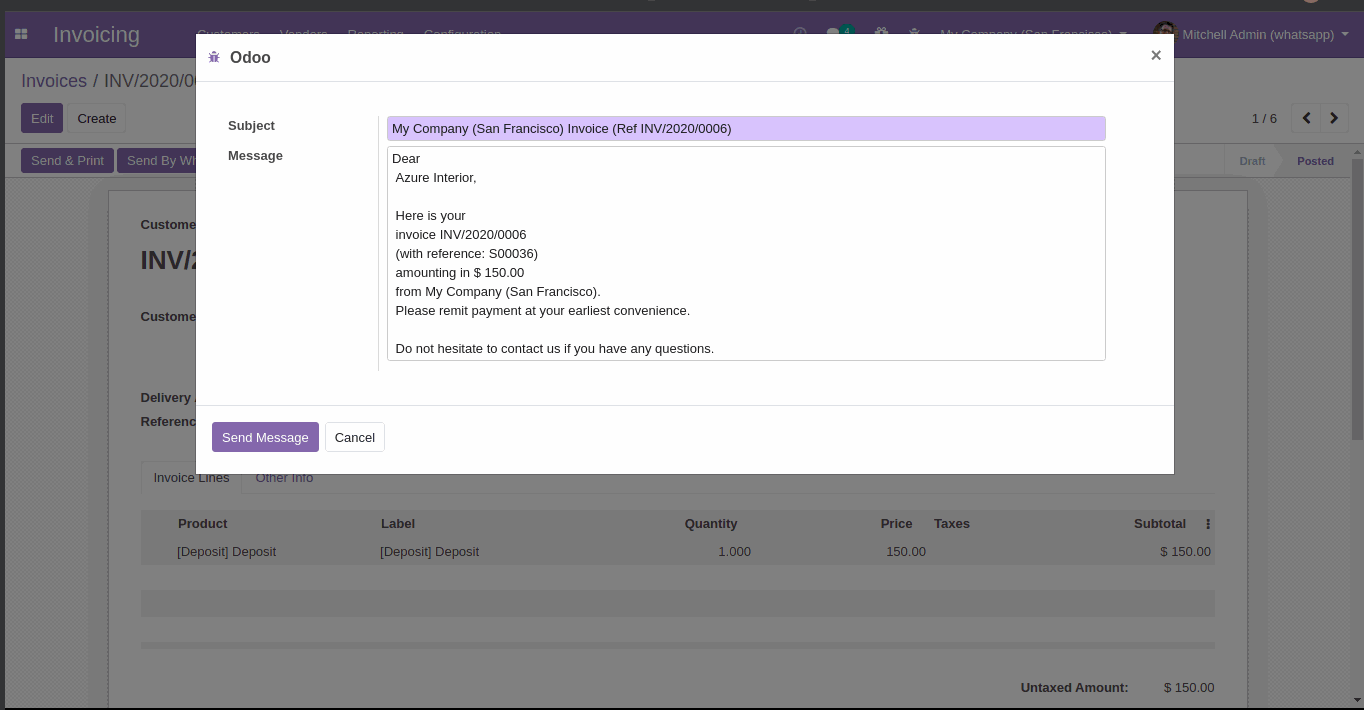Go to the next invoice record
The height and width of the screenshot is (710, 1364).
click(x=1334, y=118)
